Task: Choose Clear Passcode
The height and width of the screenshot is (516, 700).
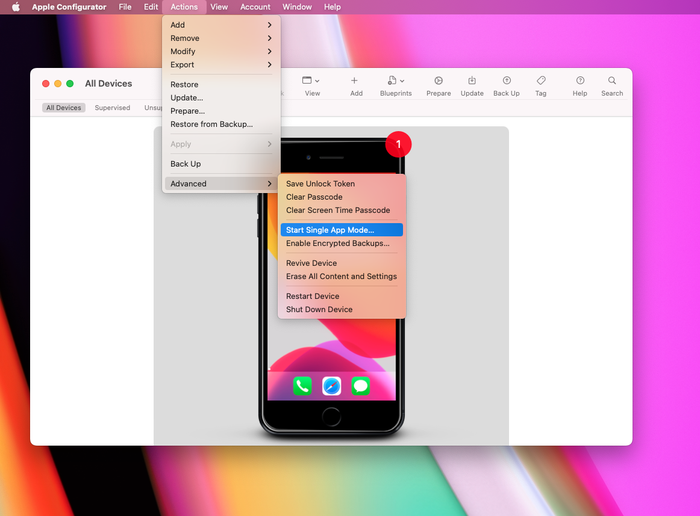Action: [x=342, y=197]
